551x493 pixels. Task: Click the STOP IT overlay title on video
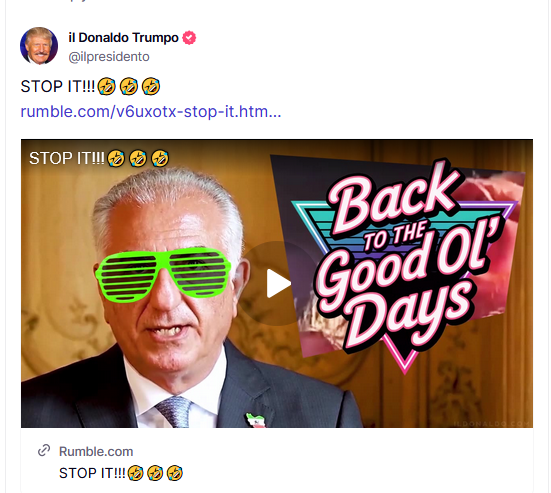point(99,158)
